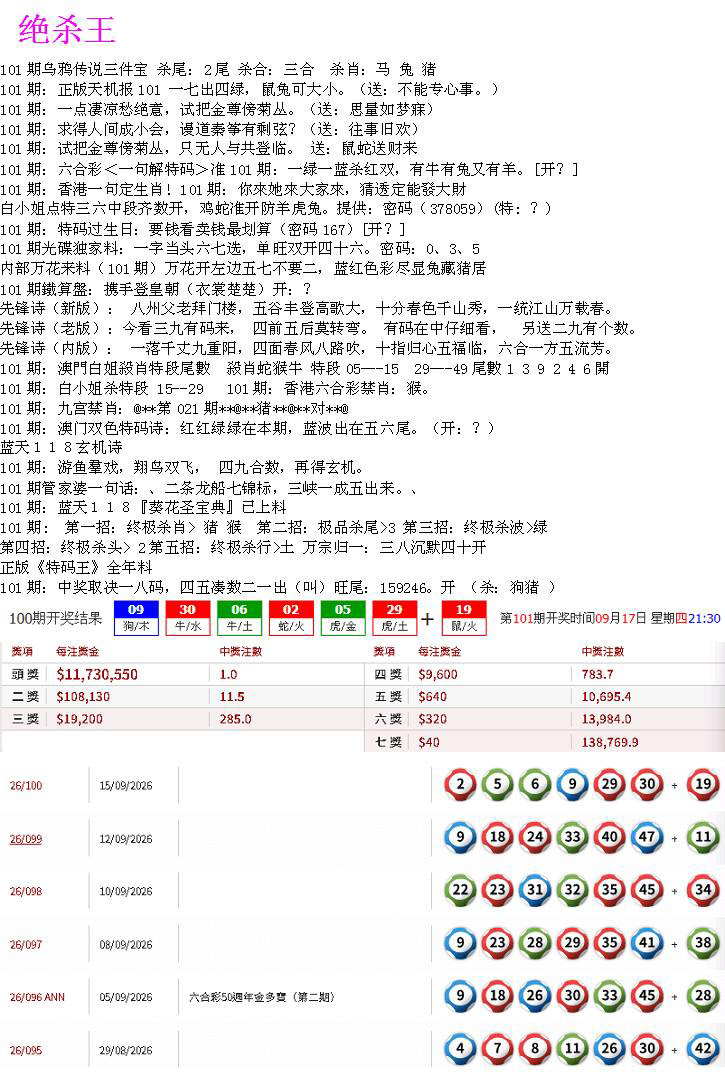Click the green 06 result box
The width and height of the screenshot is (725, 1076).
pos(239,618)
